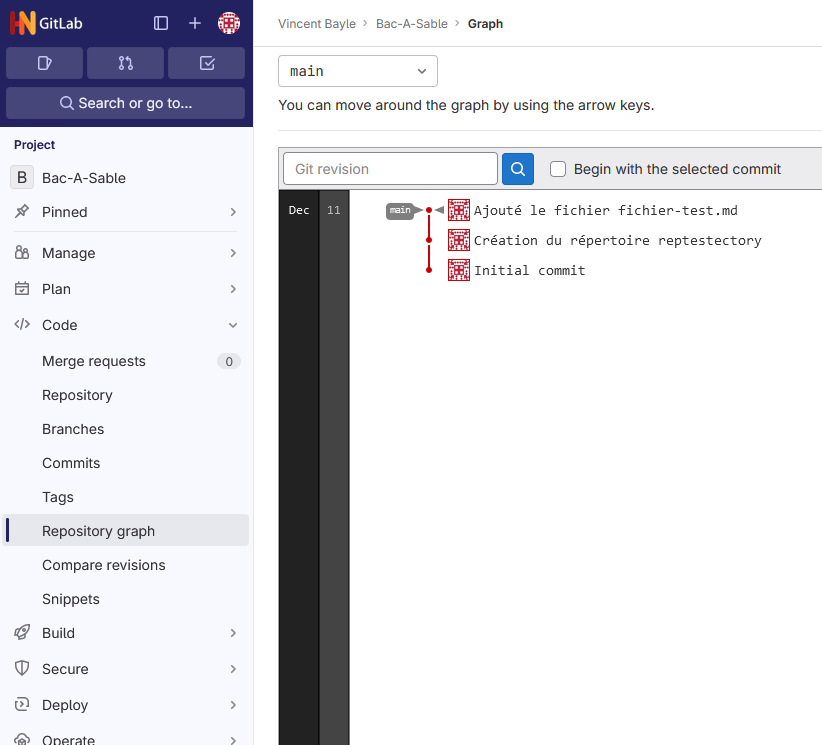The image size is (822, 745).
Task: Collapse the Code section
Action: pos(126,325)
